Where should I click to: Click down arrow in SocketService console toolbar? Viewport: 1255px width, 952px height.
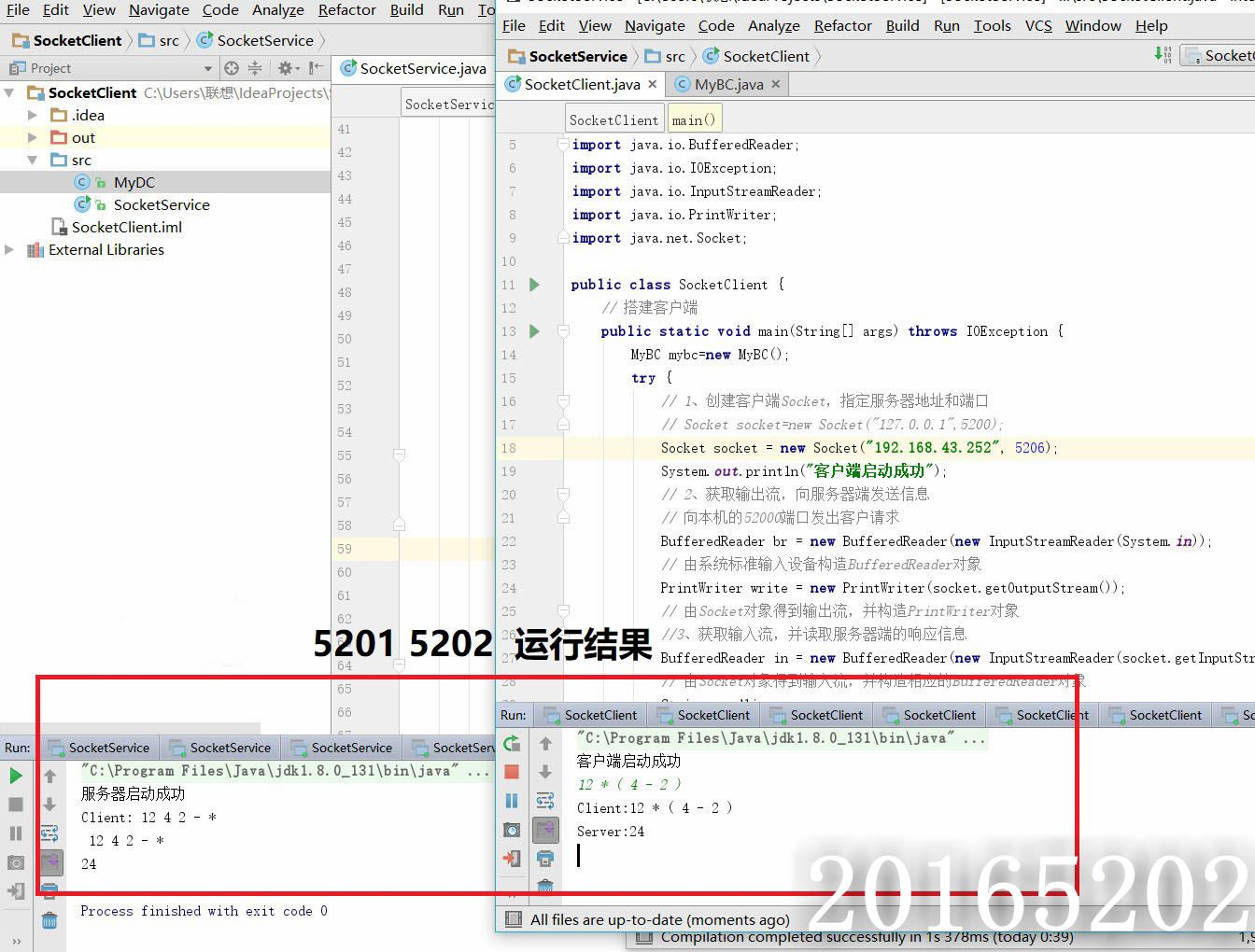point(50,805)
